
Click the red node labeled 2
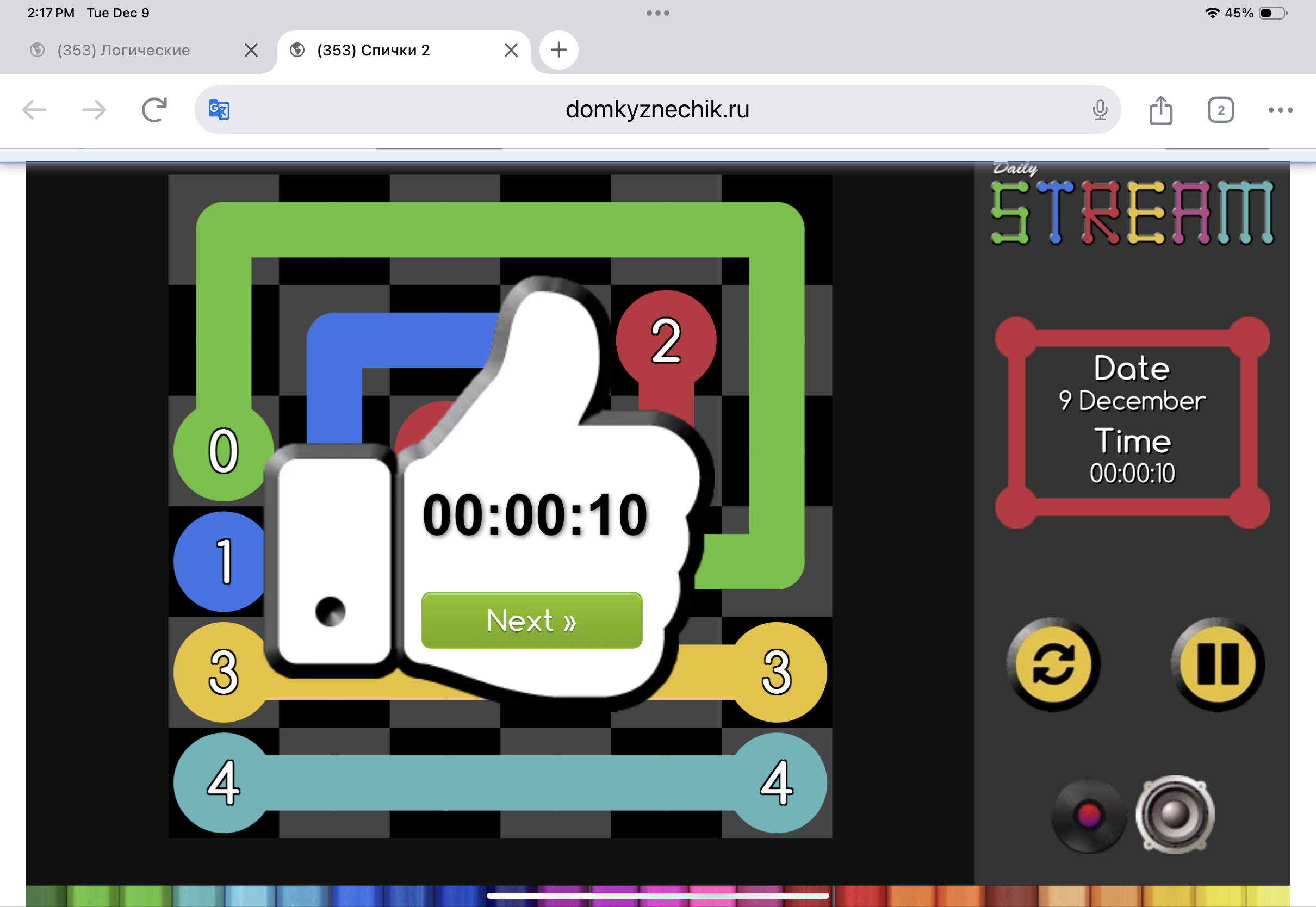pyautogui.click(x=666, y=340)
